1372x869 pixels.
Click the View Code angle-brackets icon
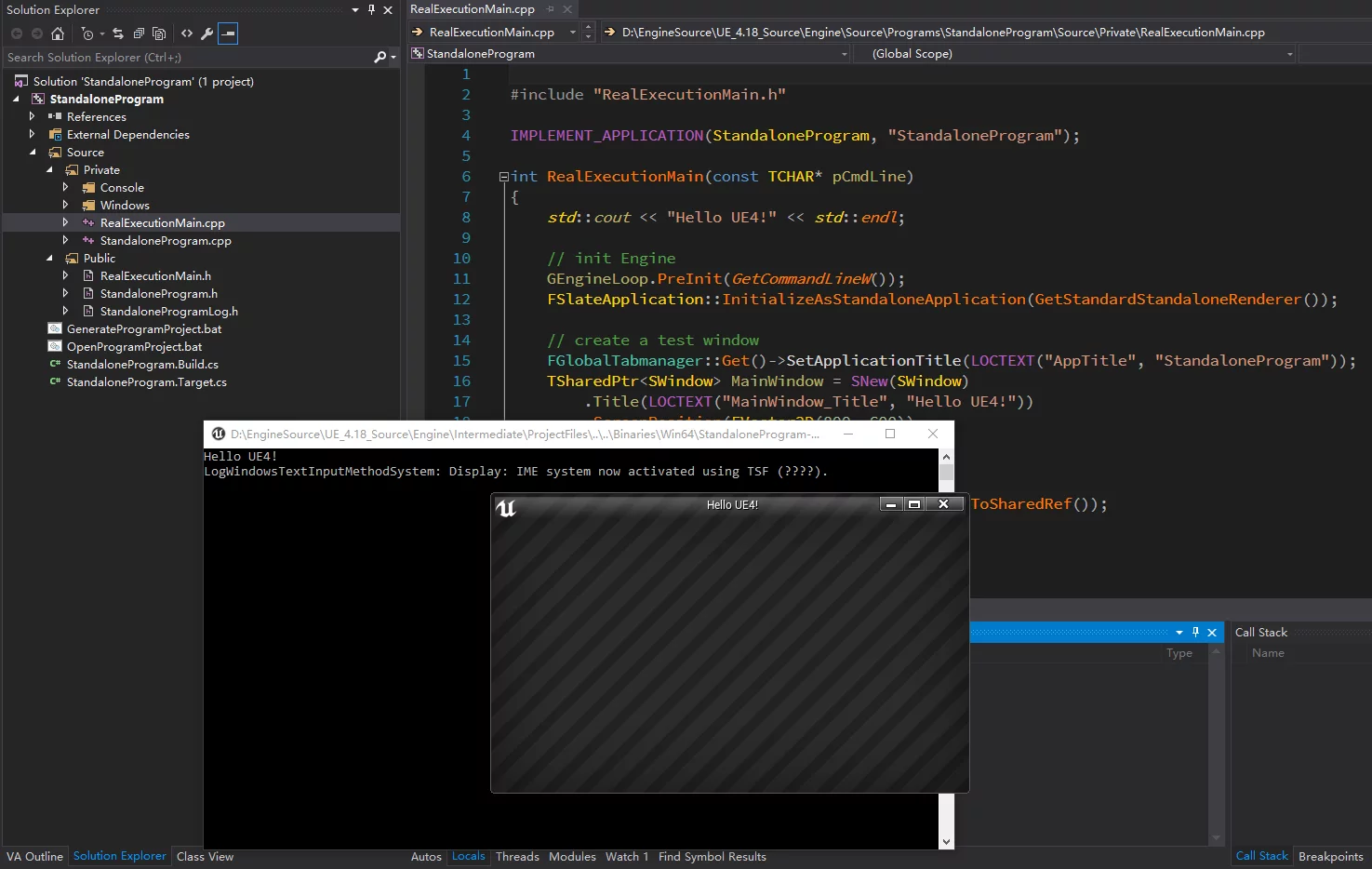[187, 33]
